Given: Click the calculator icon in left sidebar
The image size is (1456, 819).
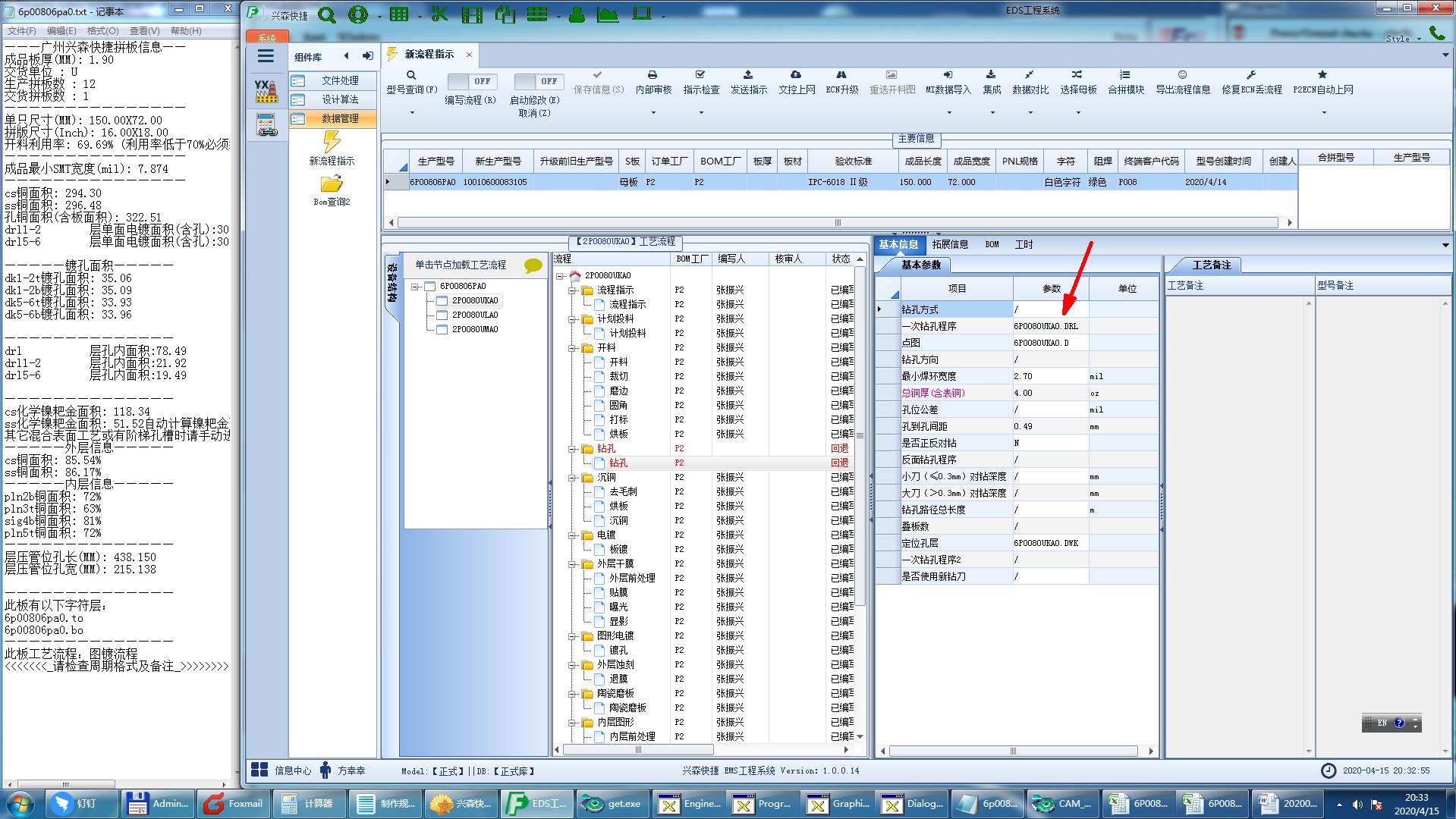Looking at the screenshot, I should 266,125.
